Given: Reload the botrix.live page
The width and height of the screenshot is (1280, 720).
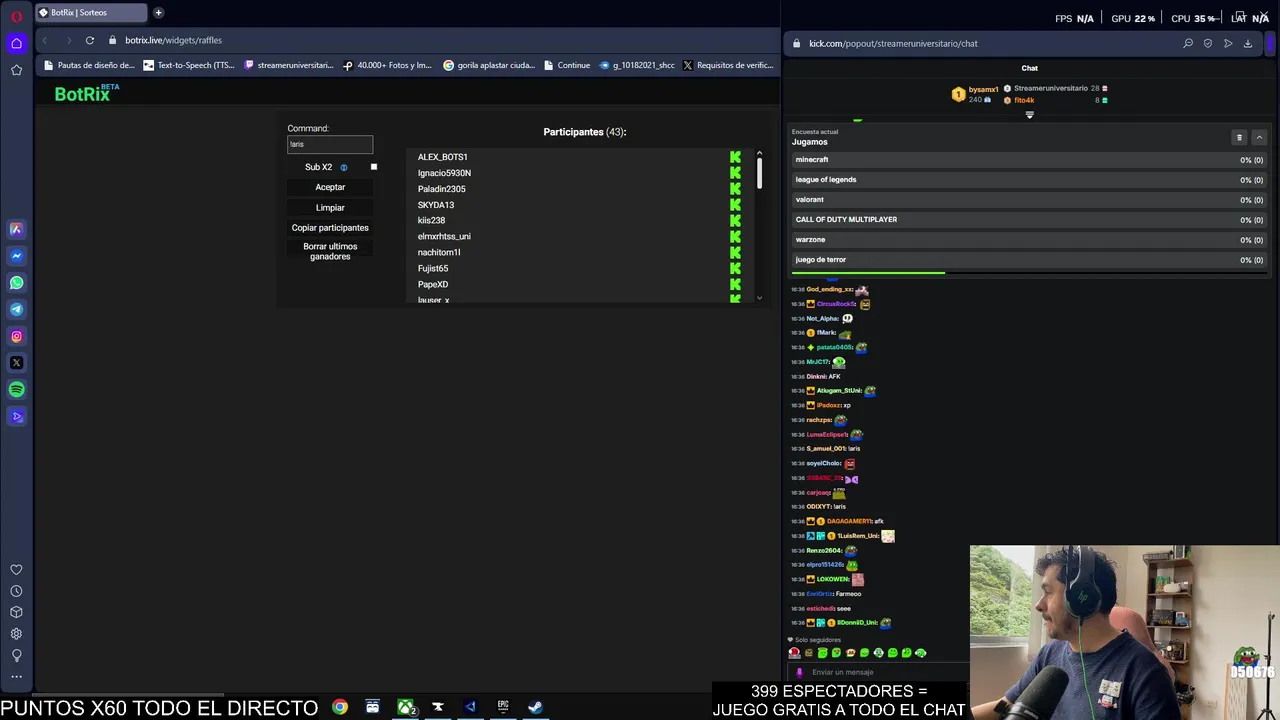Looking at the screenshot, I should tap(90, 40).
